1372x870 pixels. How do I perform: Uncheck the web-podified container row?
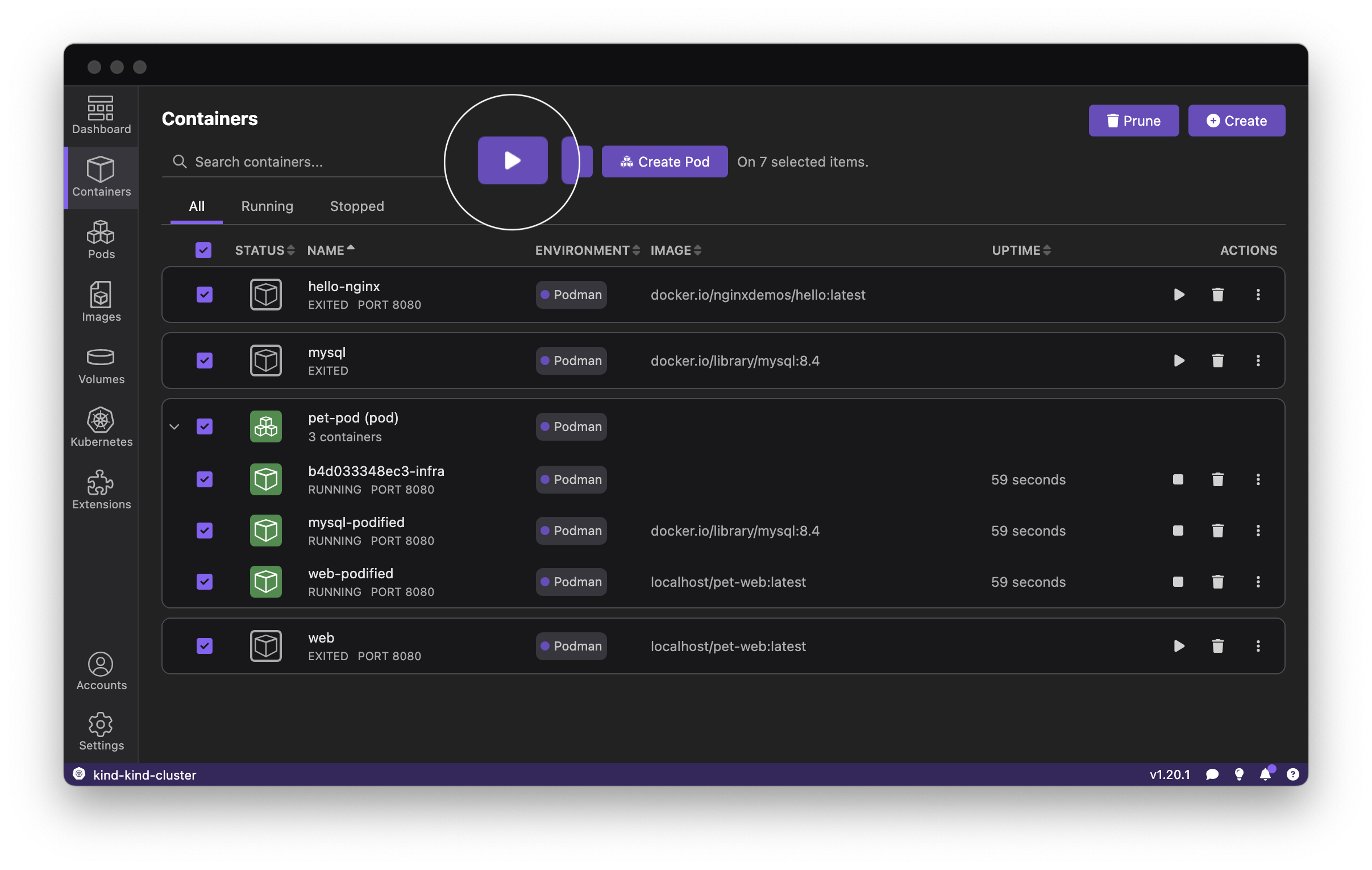click(x=204, y=582)
